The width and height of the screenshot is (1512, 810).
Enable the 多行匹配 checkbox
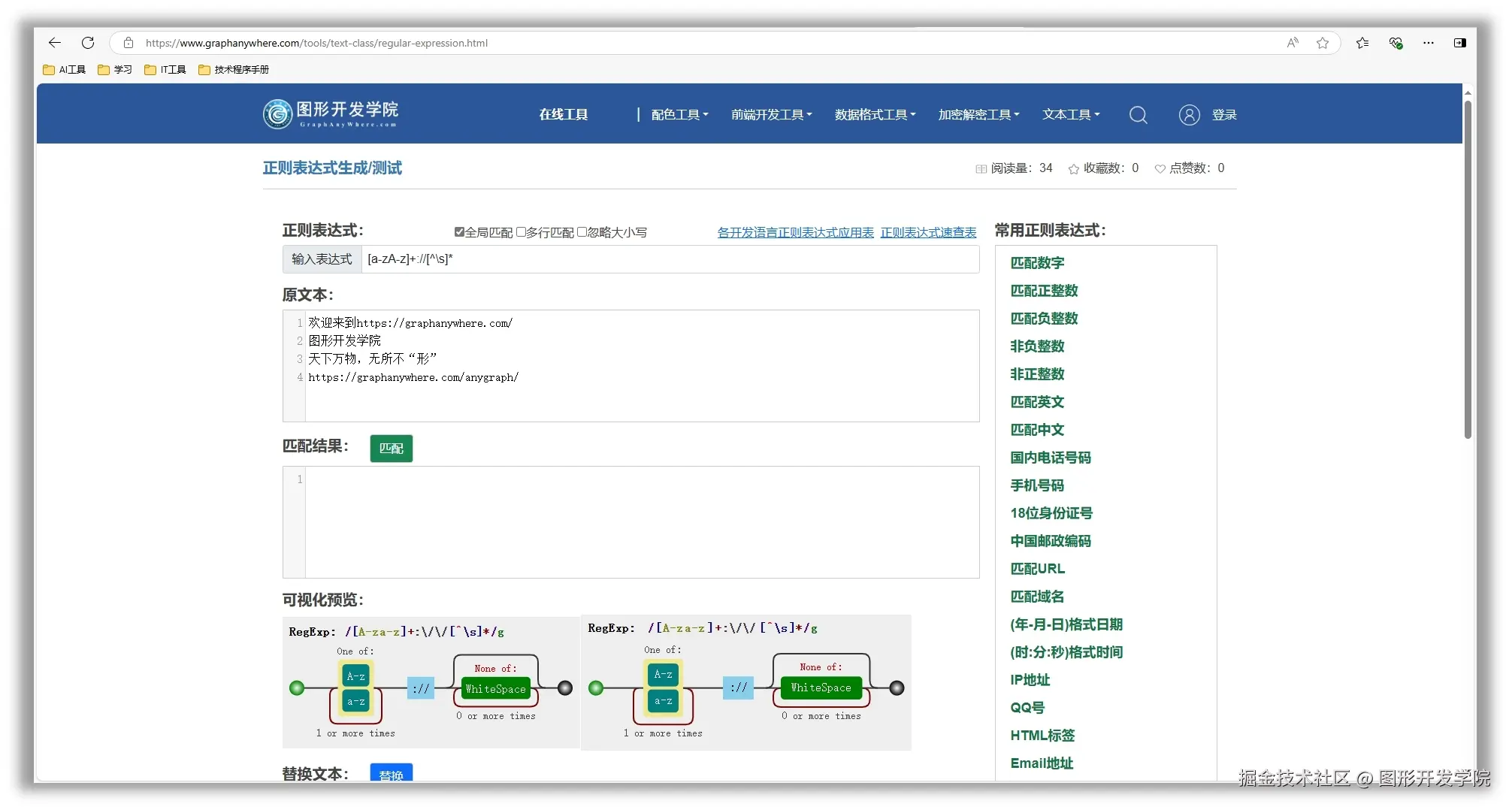521,232
